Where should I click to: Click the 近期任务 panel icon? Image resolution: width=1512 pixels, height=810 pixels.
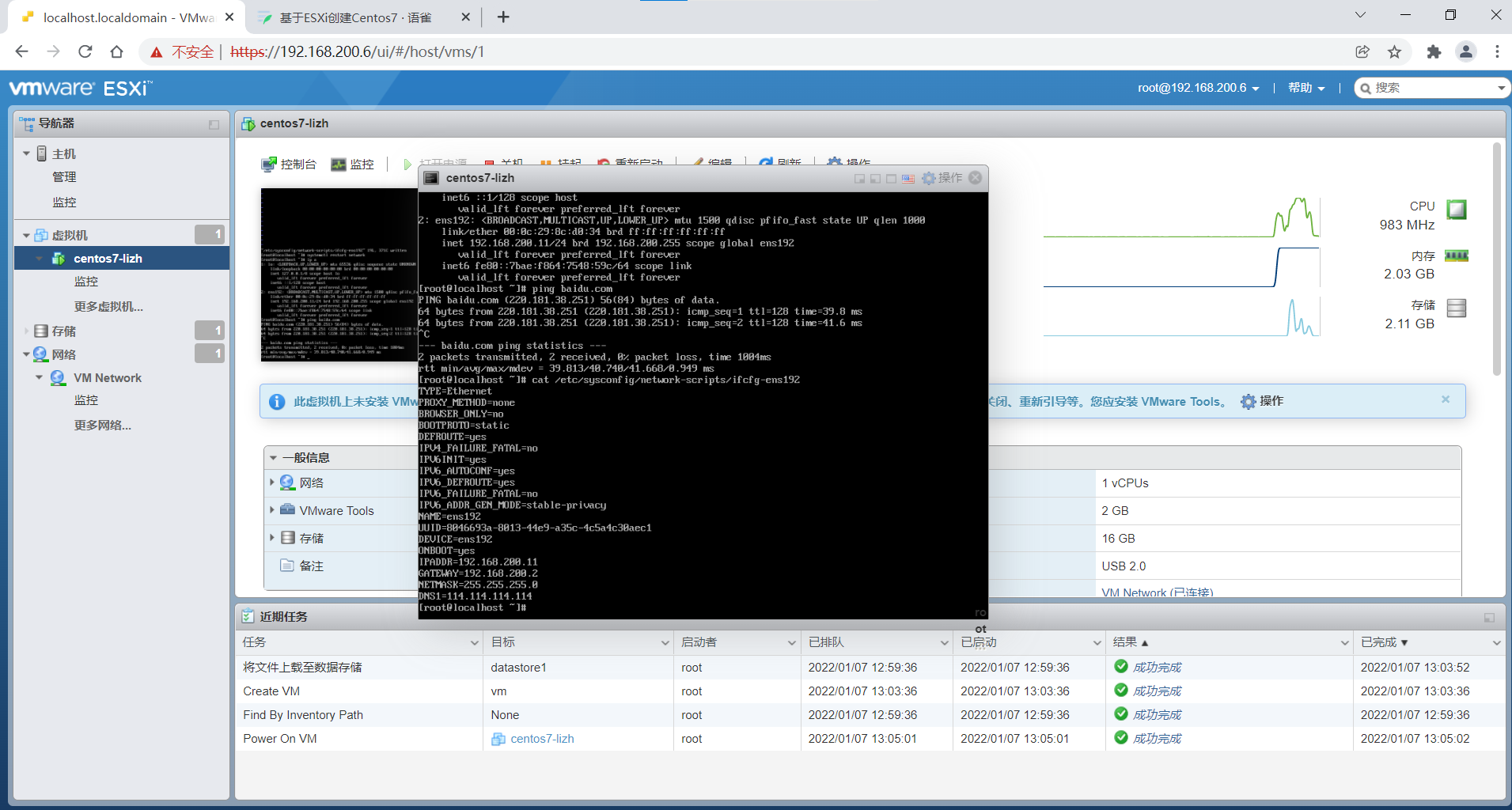248,616
